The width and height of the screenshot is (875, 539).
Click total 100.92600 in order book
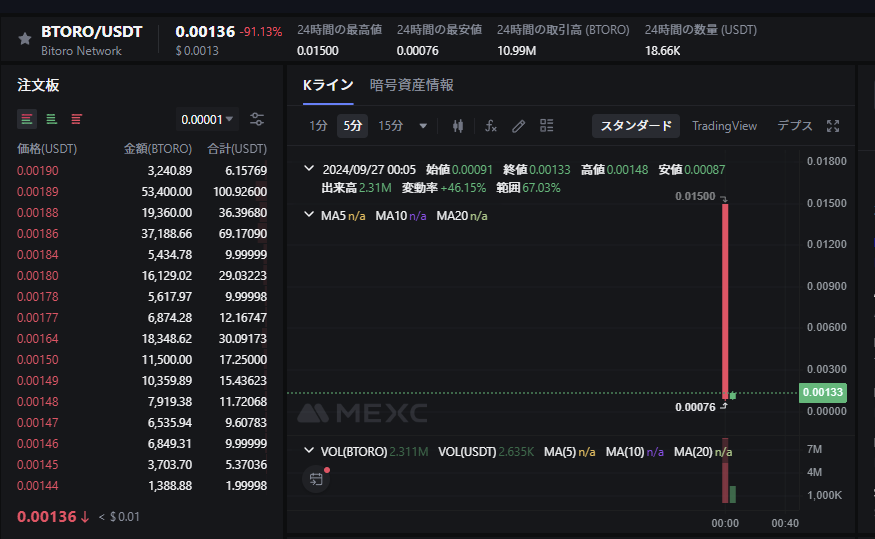click(240, 192)
